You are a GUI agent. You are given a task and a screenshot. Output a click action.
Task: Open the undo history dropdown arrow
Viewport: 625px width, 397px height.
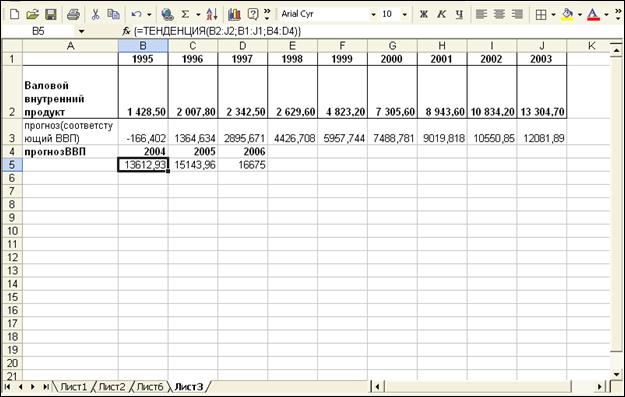149,15
